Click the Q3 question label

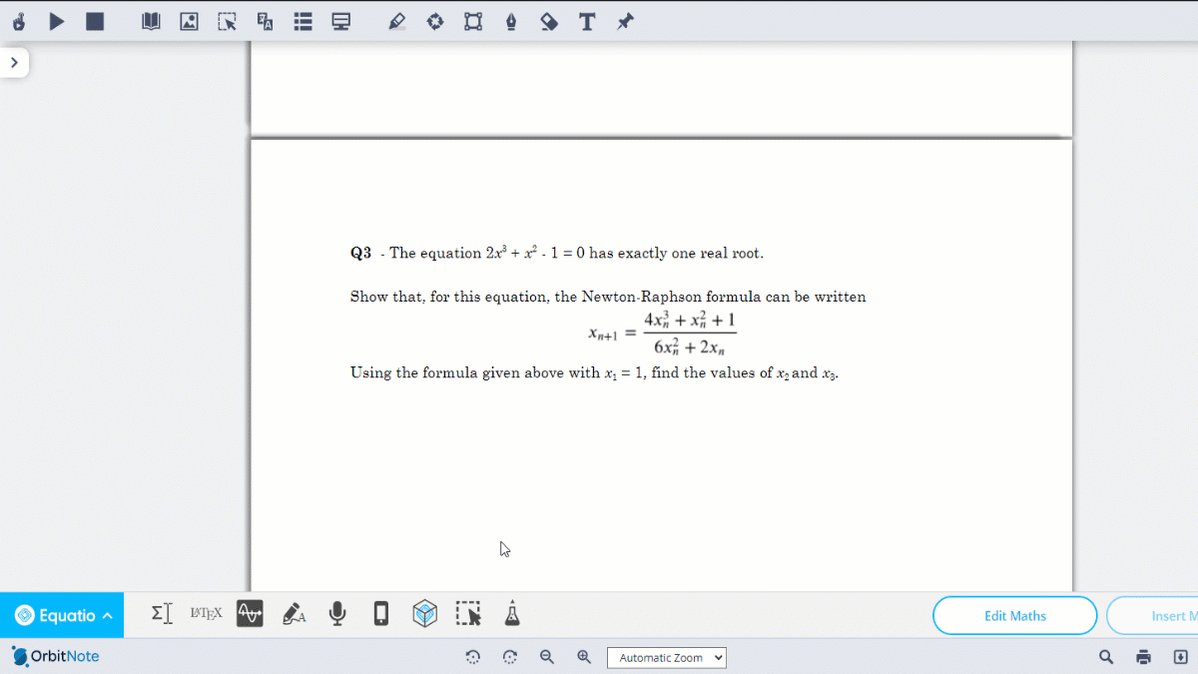coord(361,253)
